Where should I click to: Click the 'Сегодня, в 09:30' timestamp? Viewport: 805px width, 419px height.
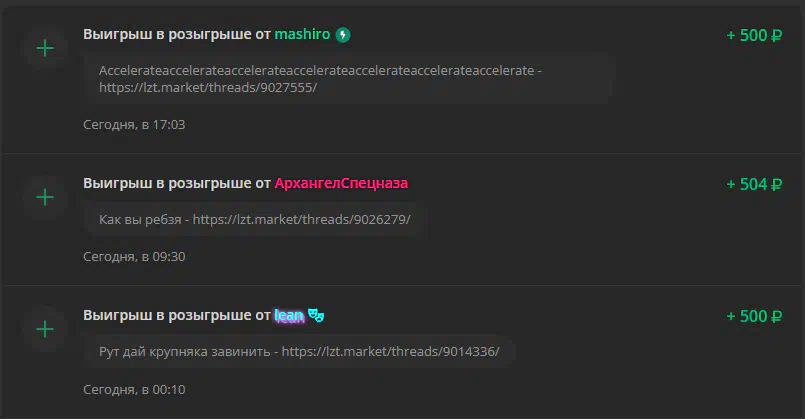(x=134, y=257)
